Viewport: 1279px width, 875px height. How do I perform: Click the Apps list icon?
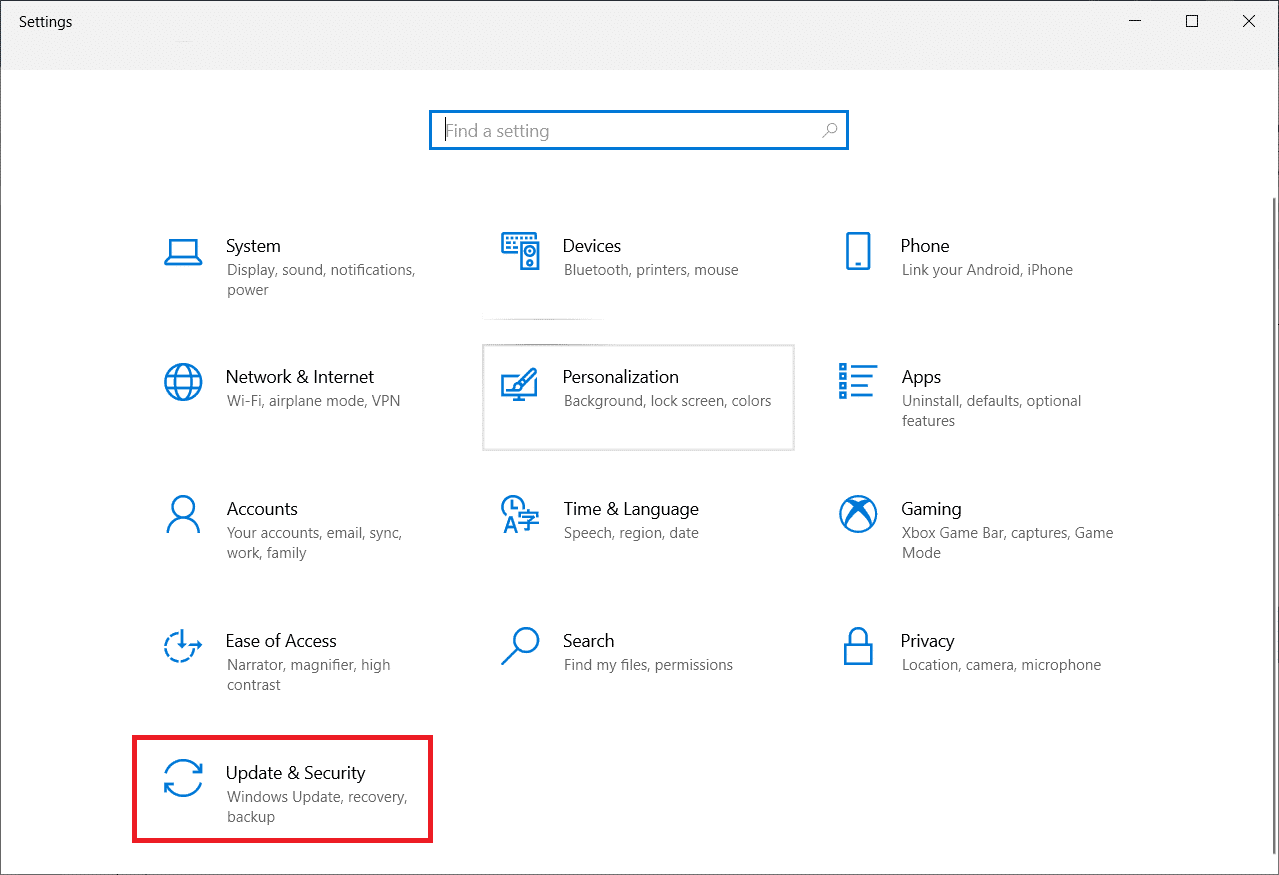[858, 383]
